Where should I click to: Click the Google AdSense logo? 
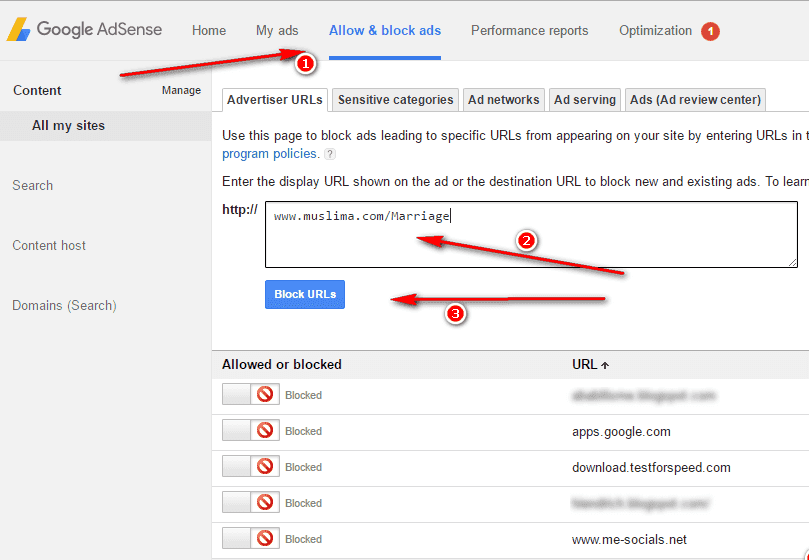[84, 30]
